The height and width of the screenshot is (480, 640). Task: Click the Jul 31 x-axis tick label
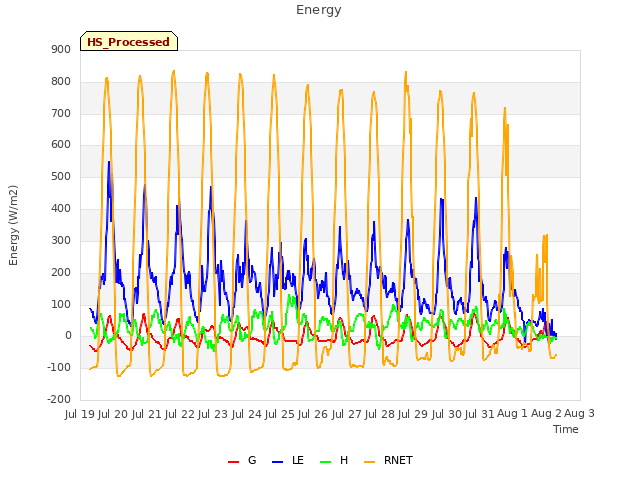(480, 414)
